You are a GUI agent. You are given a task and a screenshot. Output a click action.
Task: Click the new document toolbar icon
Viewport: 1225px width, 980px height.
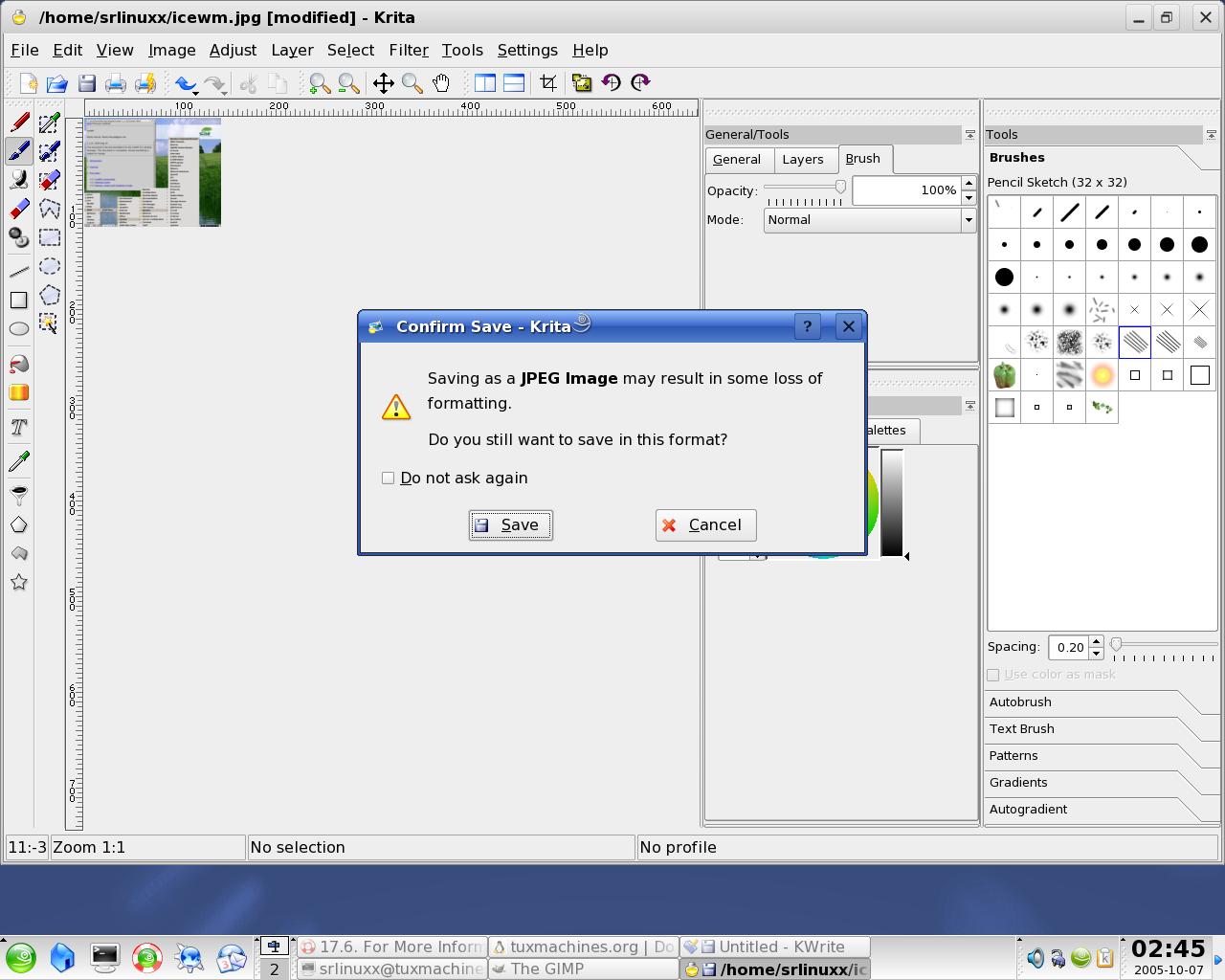click(x=29, y=83)
